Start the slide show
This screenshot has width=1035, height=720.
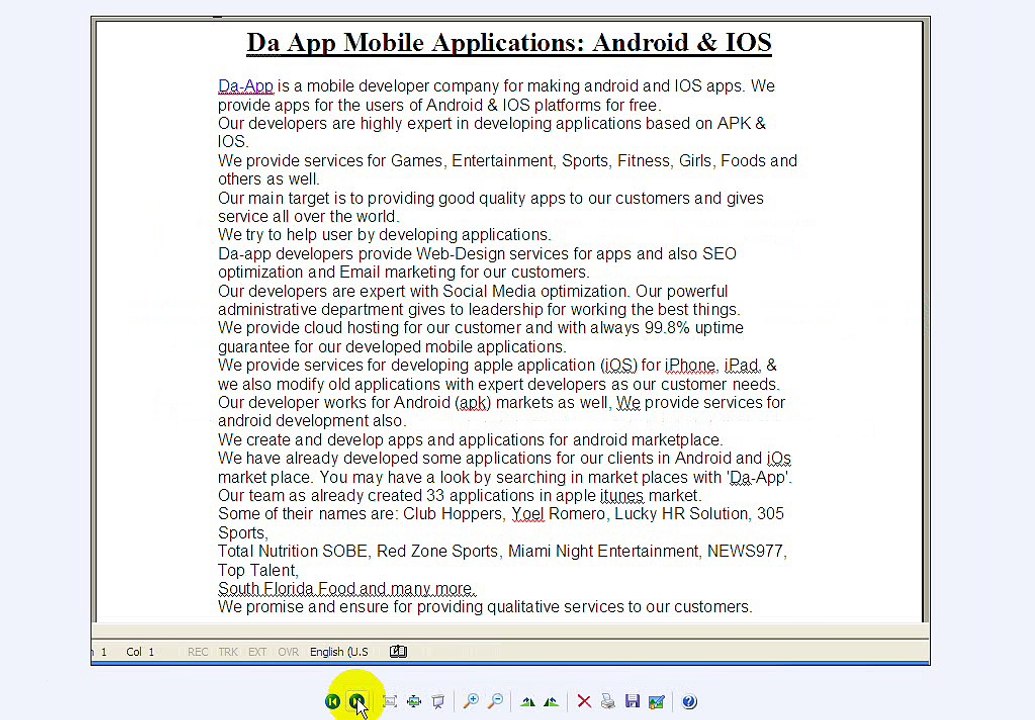(x=438, y=702)
